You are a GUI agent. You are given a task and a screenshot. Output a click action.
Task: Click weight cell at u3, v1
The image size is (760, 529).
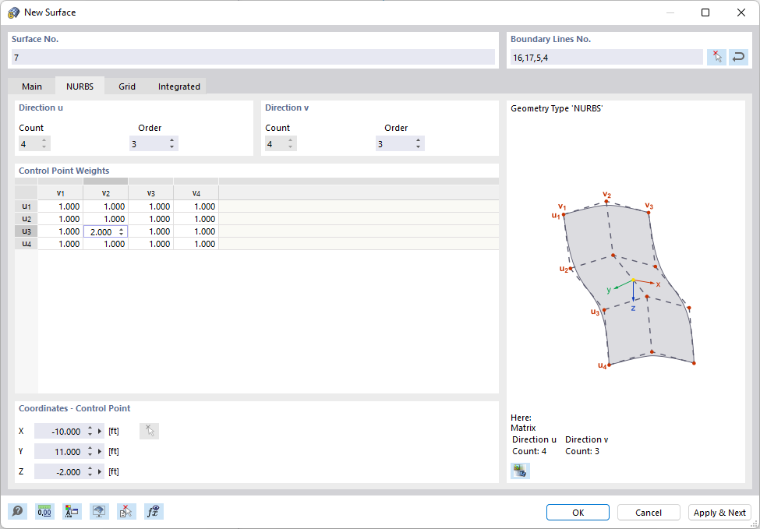[x=61, y=231]
